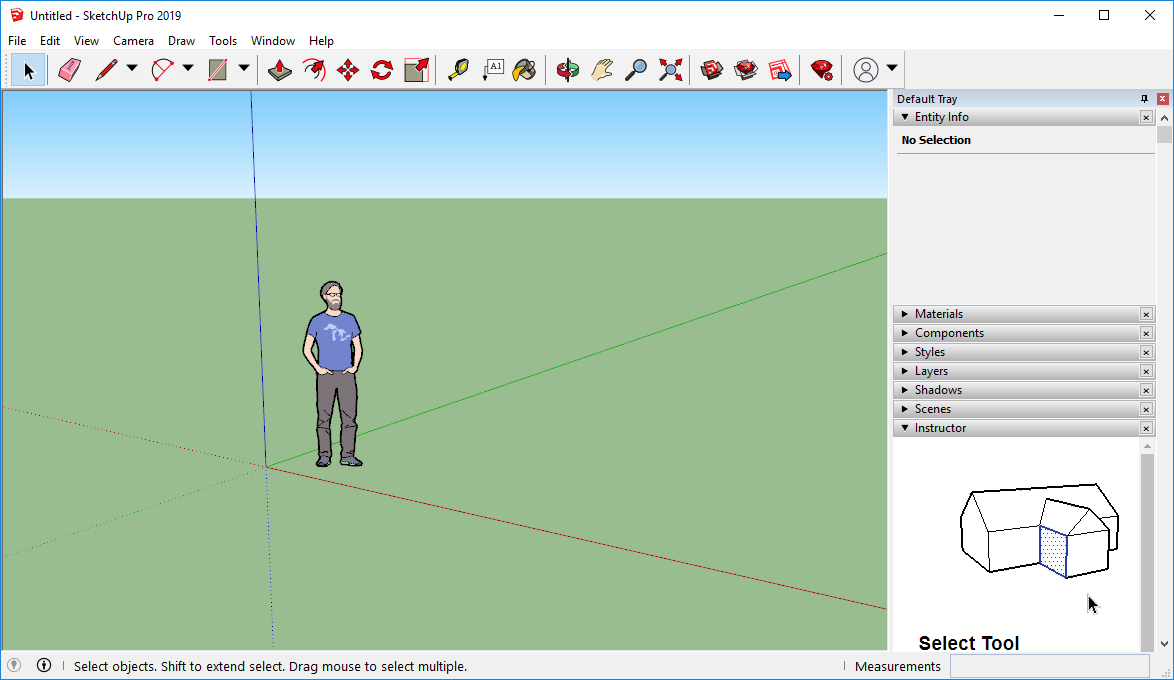1174x680 pixels.
Task: Close the Default Tray
Action: (x=1163, y=99)
